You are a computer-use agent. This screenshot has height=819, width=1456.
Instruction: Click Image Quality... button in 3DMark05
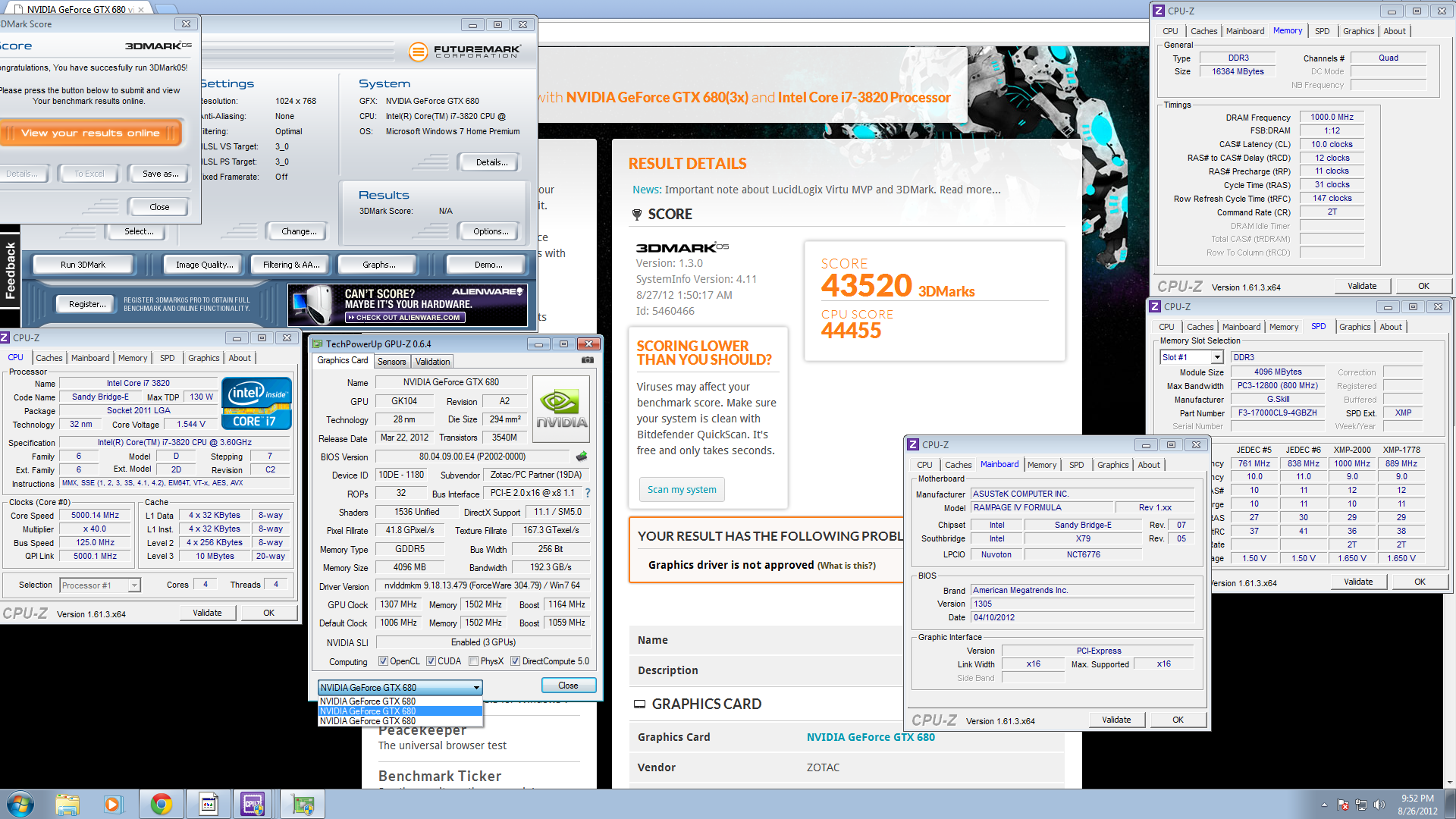[x=205, y=265]
